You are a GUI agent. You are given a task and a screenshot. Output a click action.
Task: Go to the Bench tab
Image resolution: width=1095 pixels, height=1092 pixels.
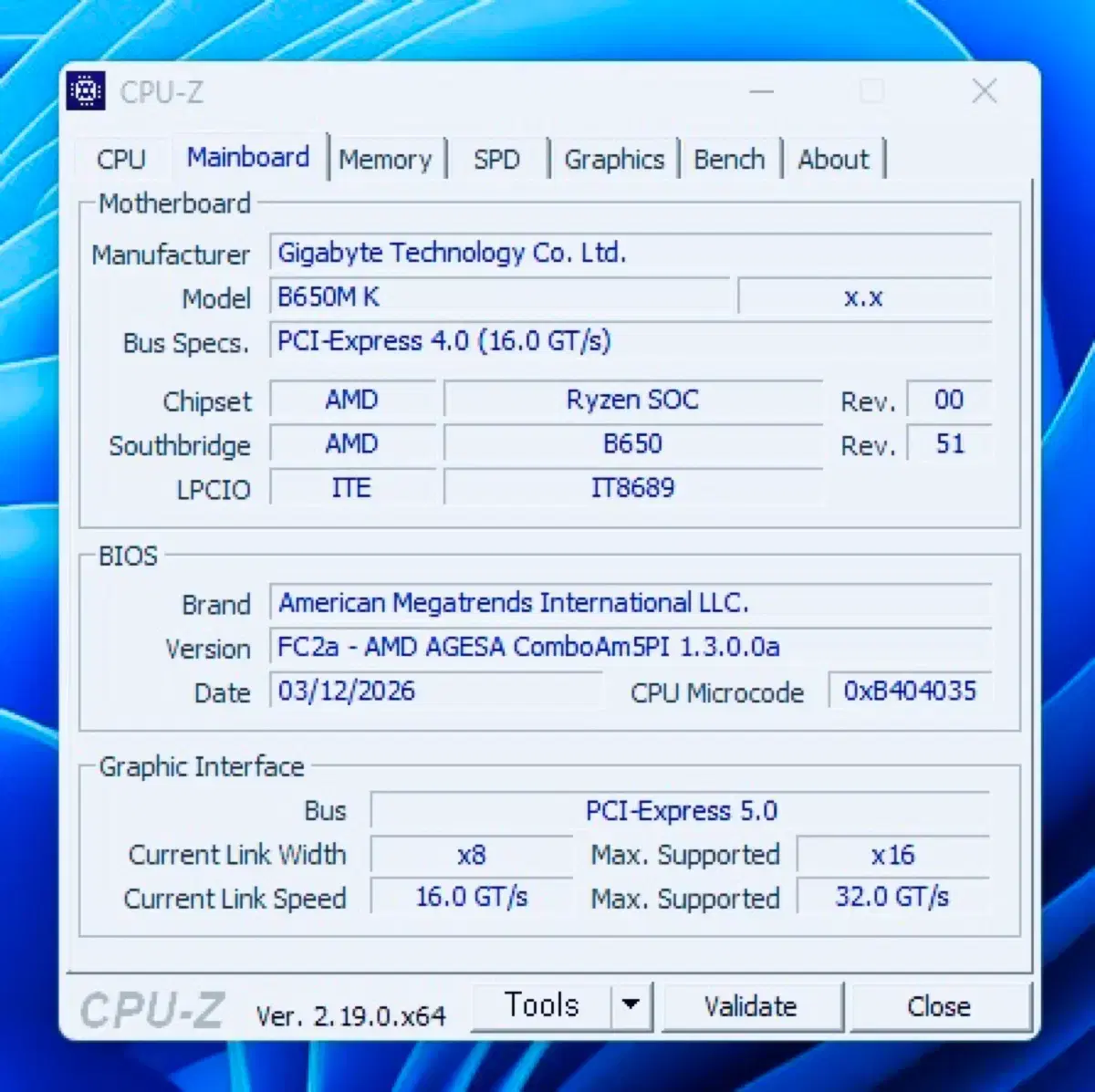coord(729,160)
